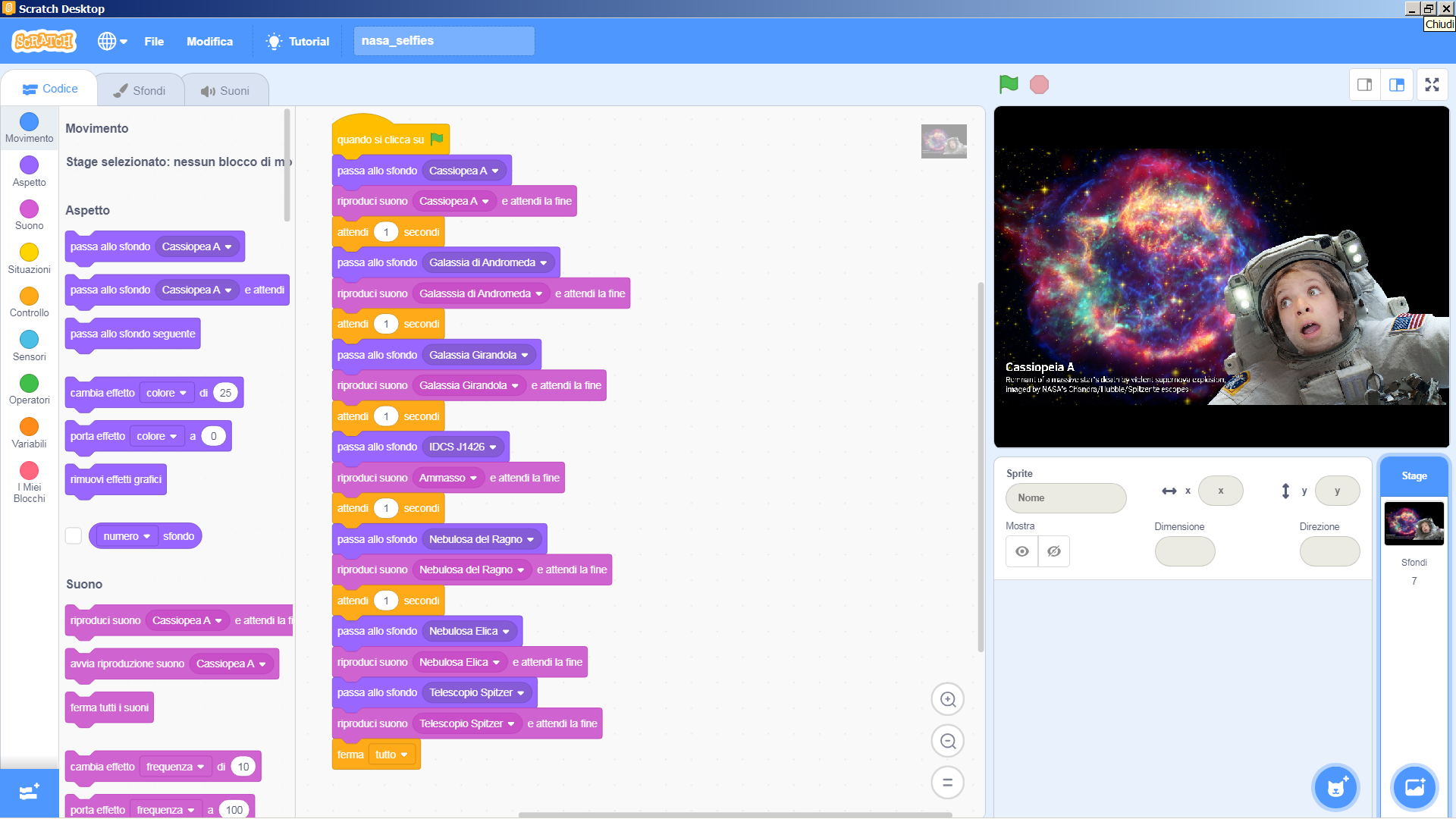Open the choose sprite cat button
The width and height of the screenshot is (1456, 819).
(1336, 787)
